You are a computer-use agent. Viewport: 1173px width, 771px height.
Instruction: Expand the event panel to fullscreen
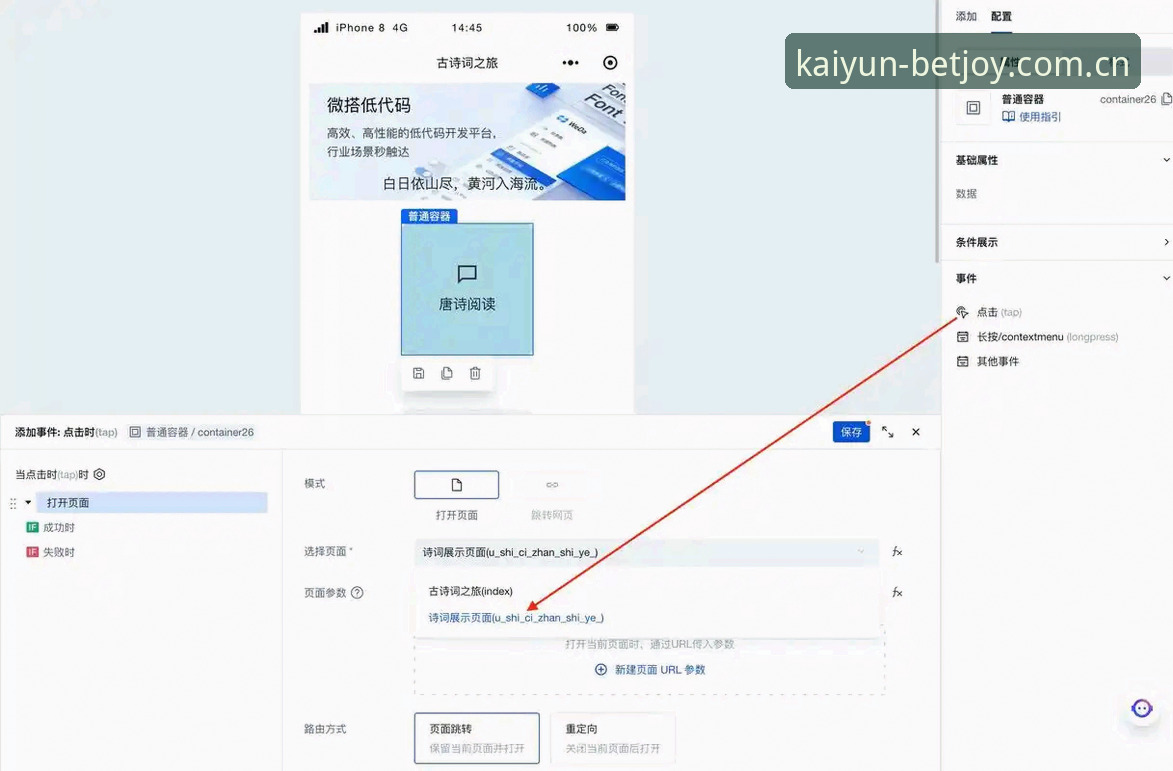[887, 432]
